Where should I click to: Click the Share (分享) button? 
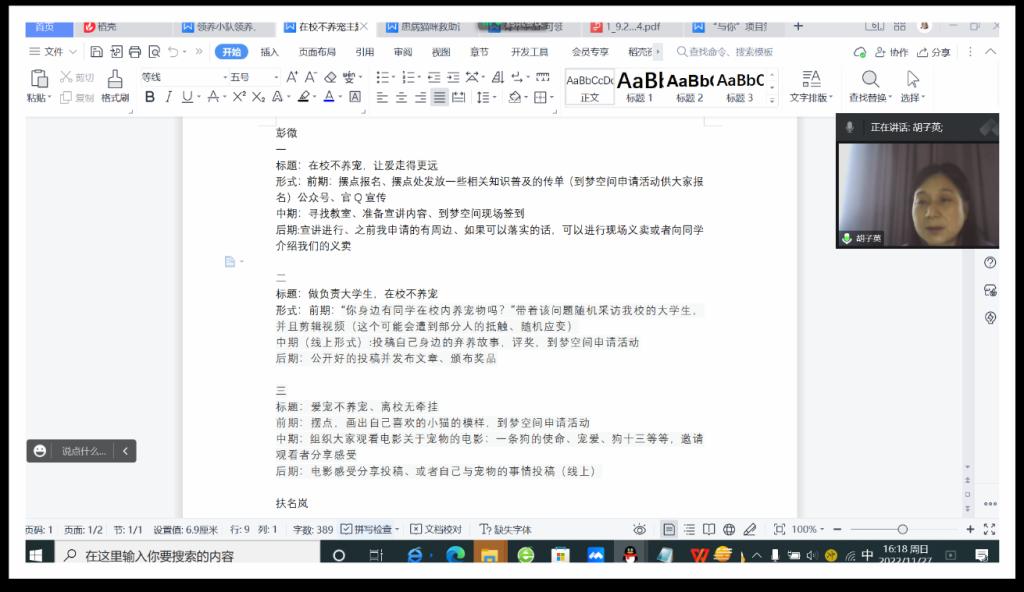(934, 52)
